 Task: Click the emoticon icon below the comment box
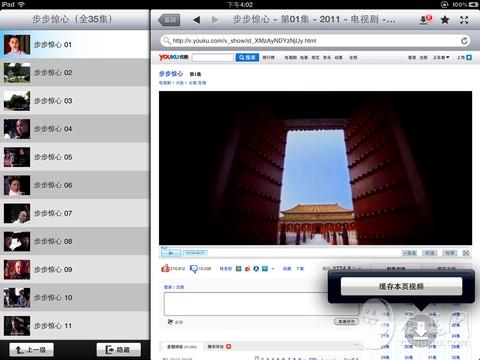(170, 322)
